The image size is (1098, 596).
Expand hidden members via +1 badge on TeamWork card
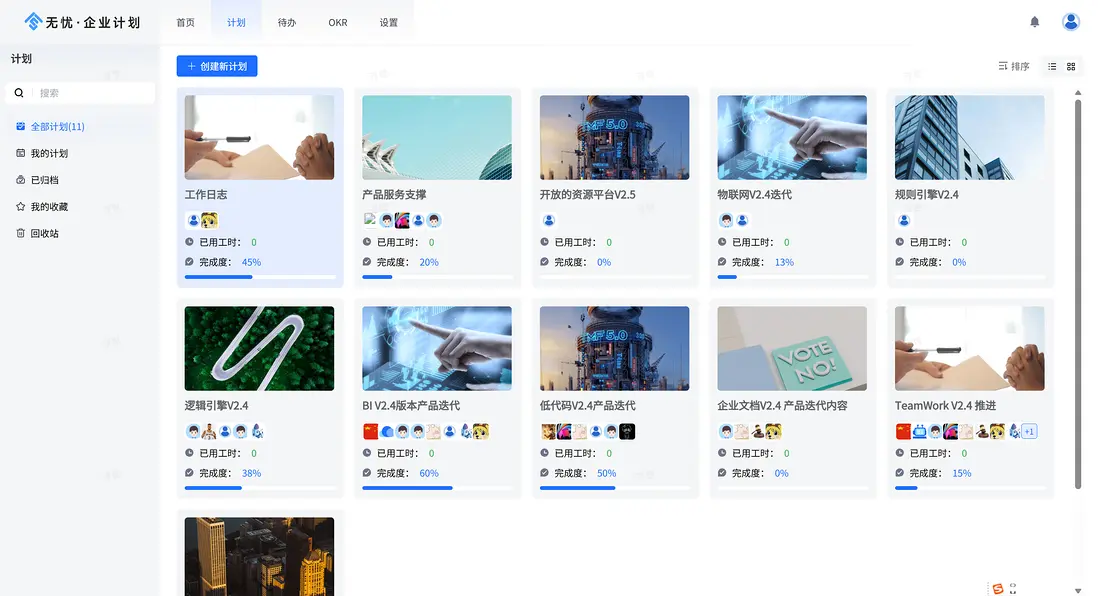[x=1028, y=431]
